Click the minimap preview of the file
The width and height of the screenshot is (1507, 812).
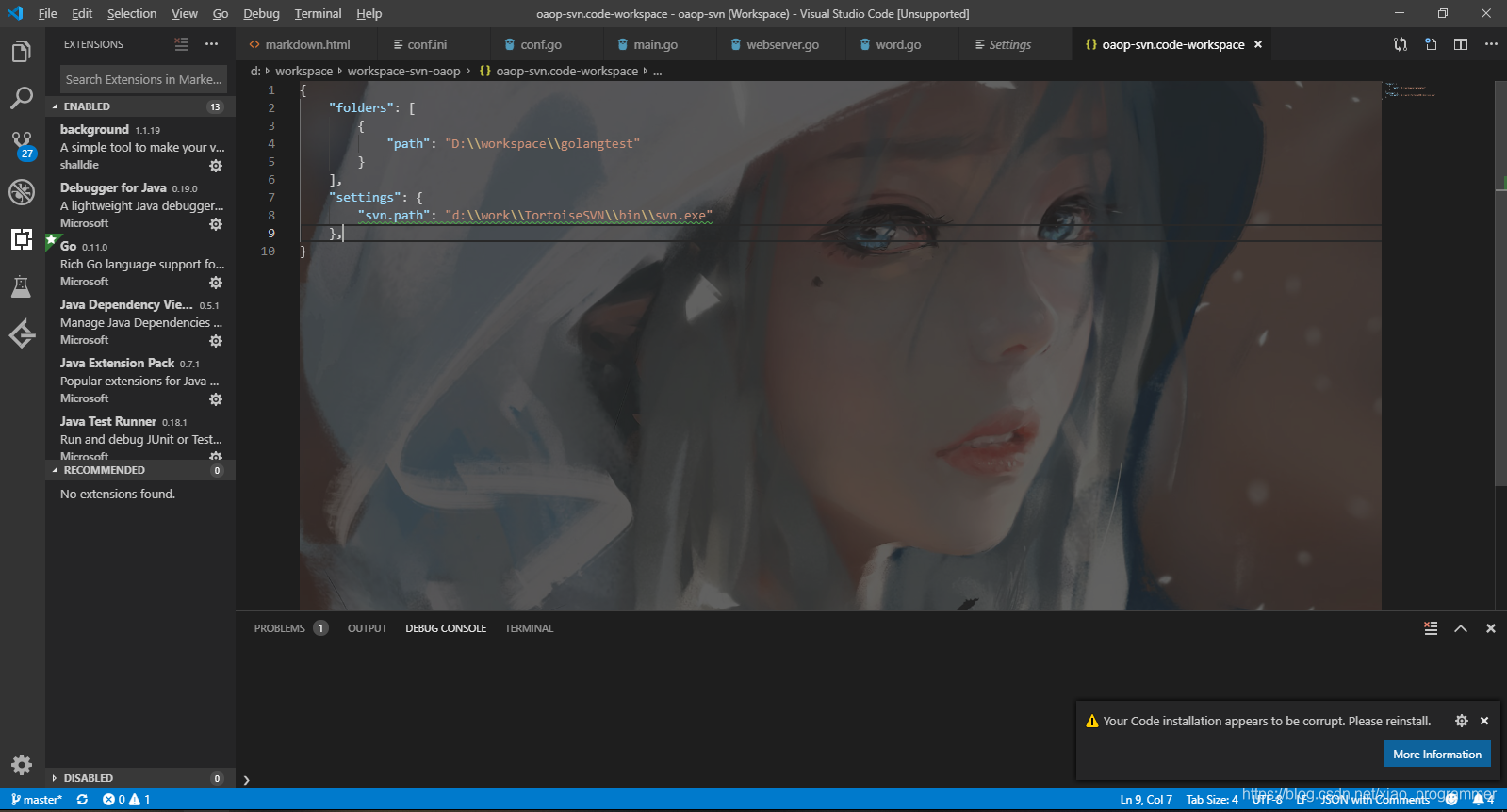coord(1410,90)
